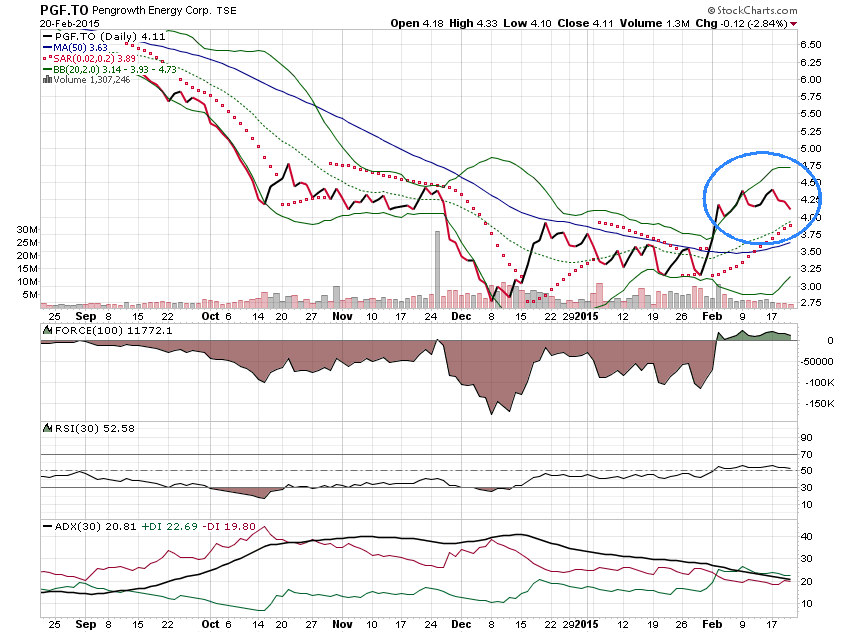
Task: Click the Oct label under the ADX panel
Action: (x=210, y=624)
